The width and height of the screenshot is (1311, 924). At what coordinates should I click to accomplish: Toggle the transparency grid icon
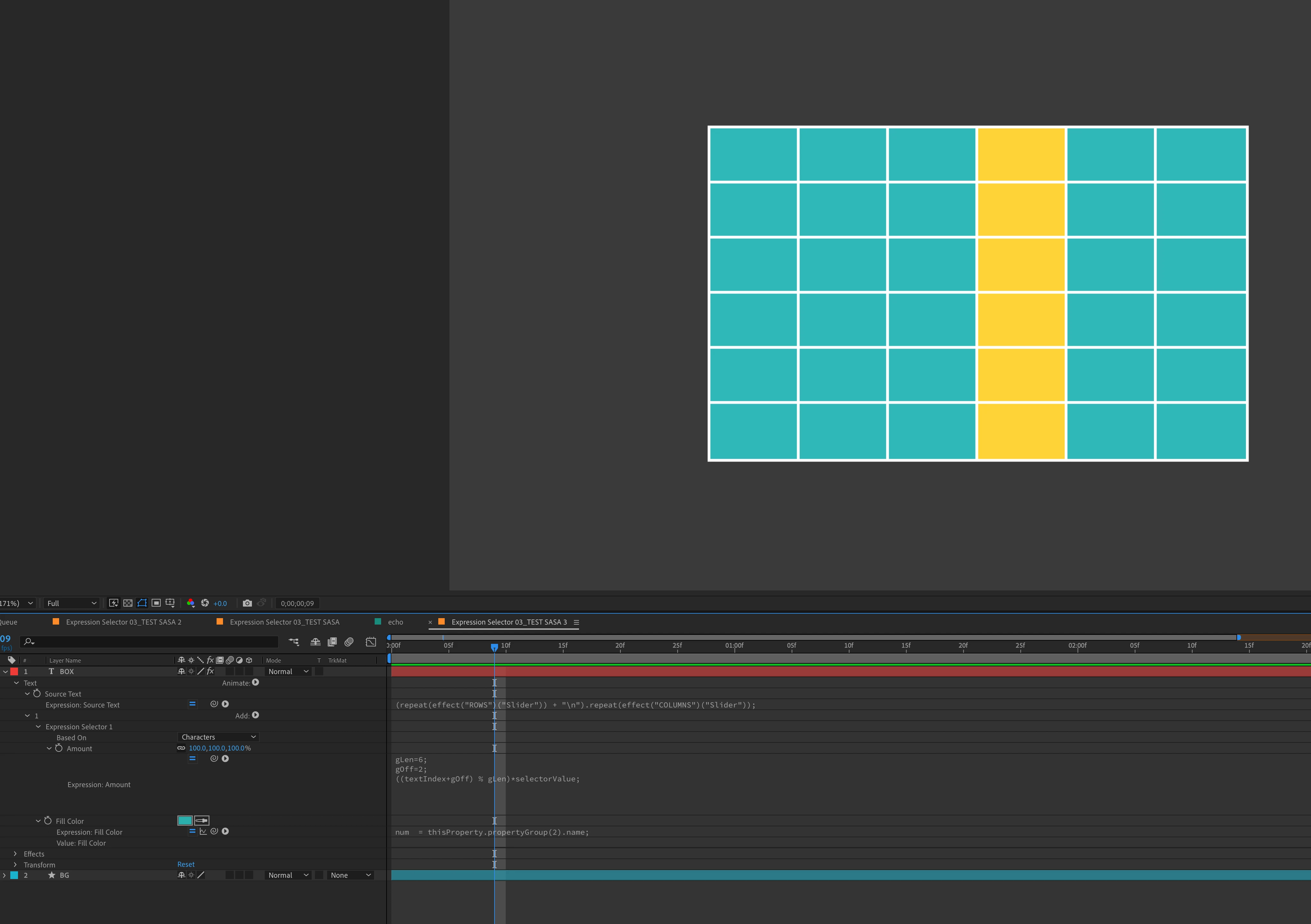[128, 603]
